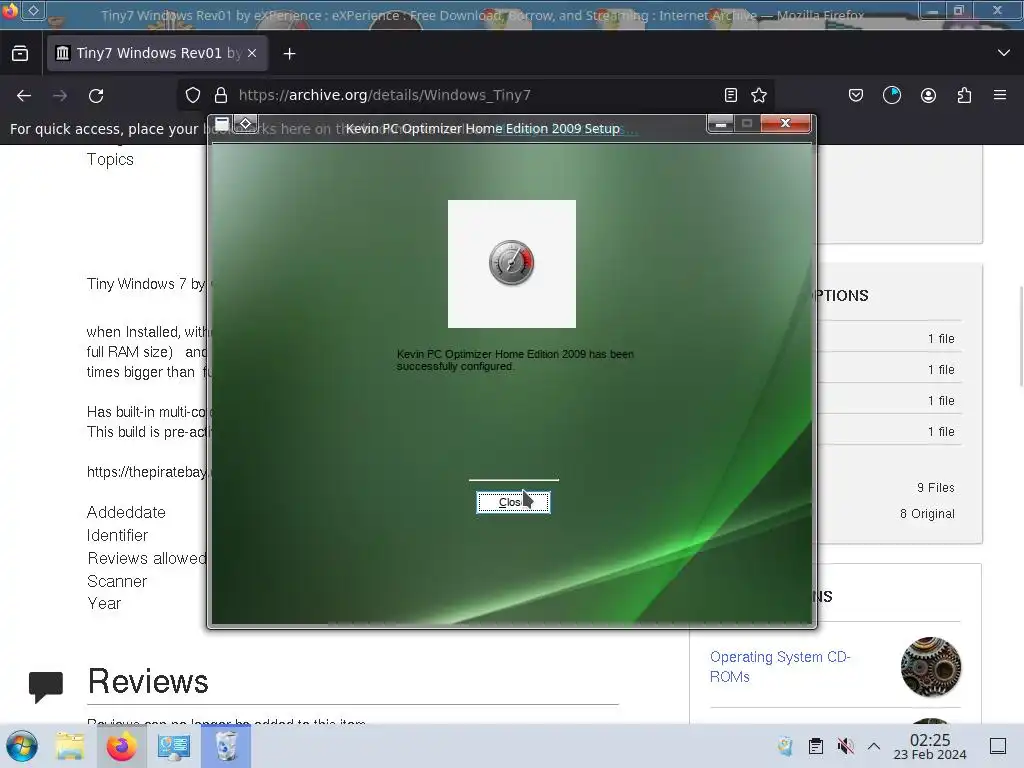Click the Identifier metadata label
This screenshot has height=768, width=1024.
tap(117, 536)
